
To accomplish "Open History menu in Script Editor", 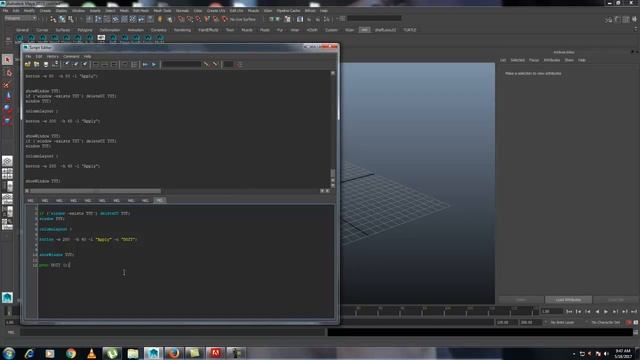I will pyautogui.click(x=53, y=56).
